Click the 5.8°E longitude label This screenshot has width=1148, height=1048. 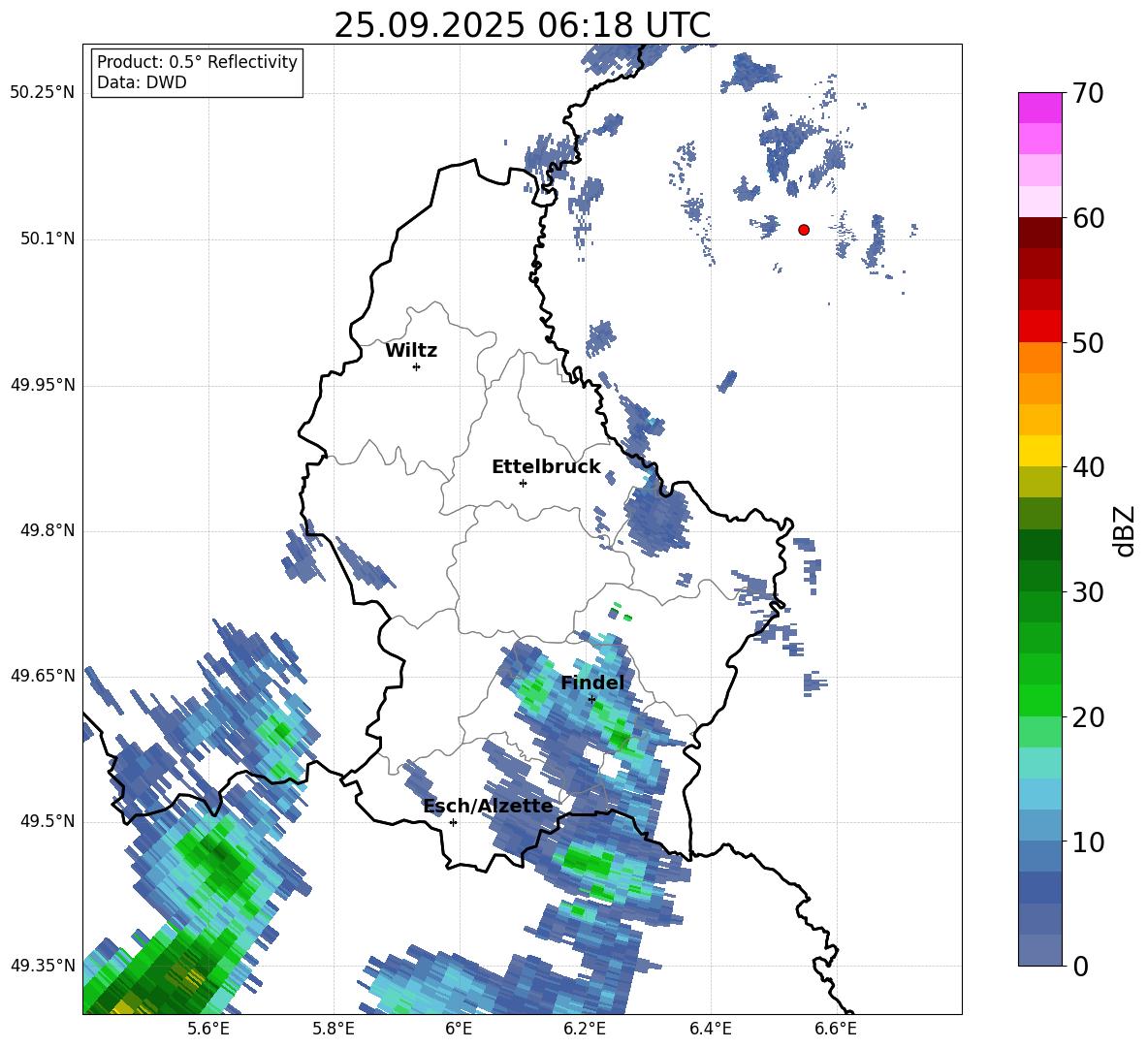point(334,1029)
